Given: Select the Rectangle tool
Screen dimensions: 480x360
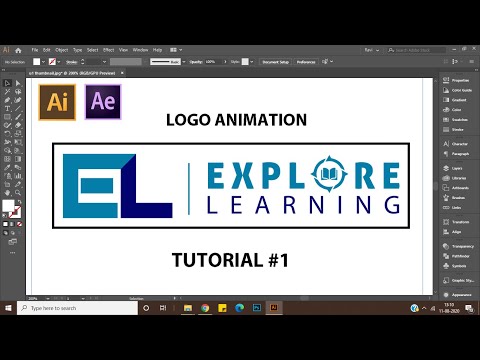Looking at the screenshot, I should pyautogui.click(x=7, y=117).
